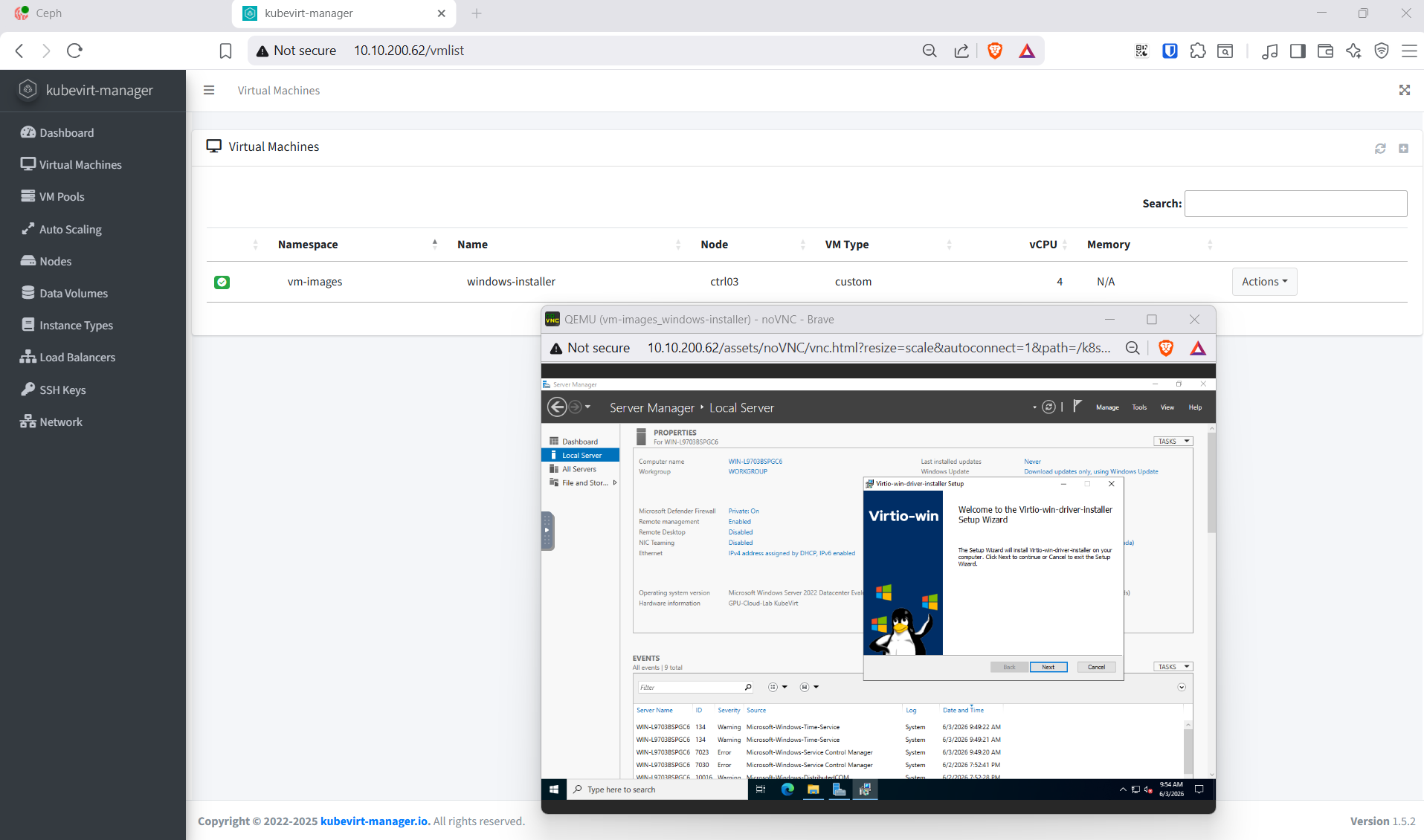Open the Actions dropdown for windows-installer
The width and height of the screenshot is (1424, 840).
[x=1264, y=282]
